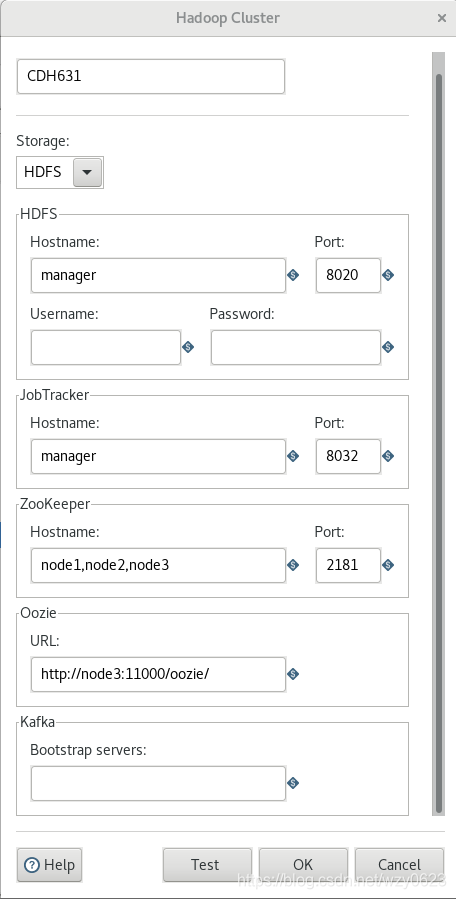Focus the HDFS Port field 8020
This screenshot has width=456, height=899.
348,275
